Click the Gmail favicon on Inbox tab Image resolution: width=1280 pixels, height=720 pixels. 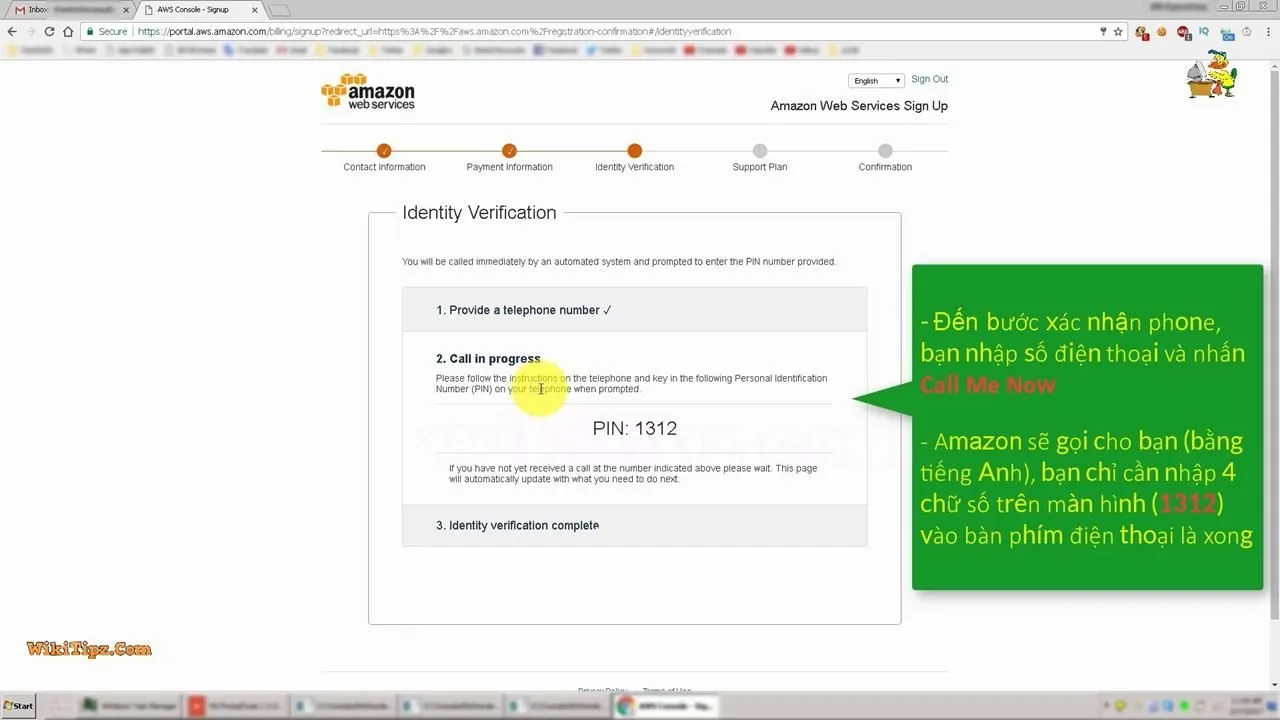coord(20,9)
